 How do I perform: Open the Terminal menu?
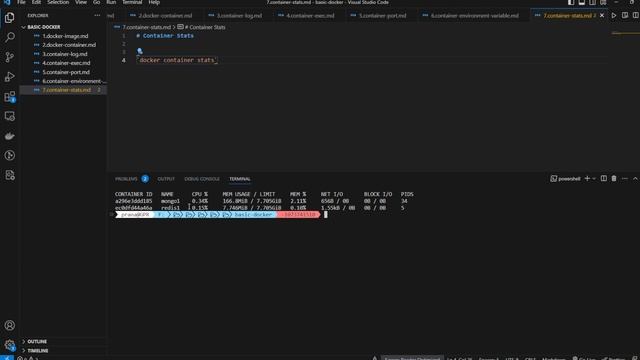pyautogui.click(x=132, y=2)
